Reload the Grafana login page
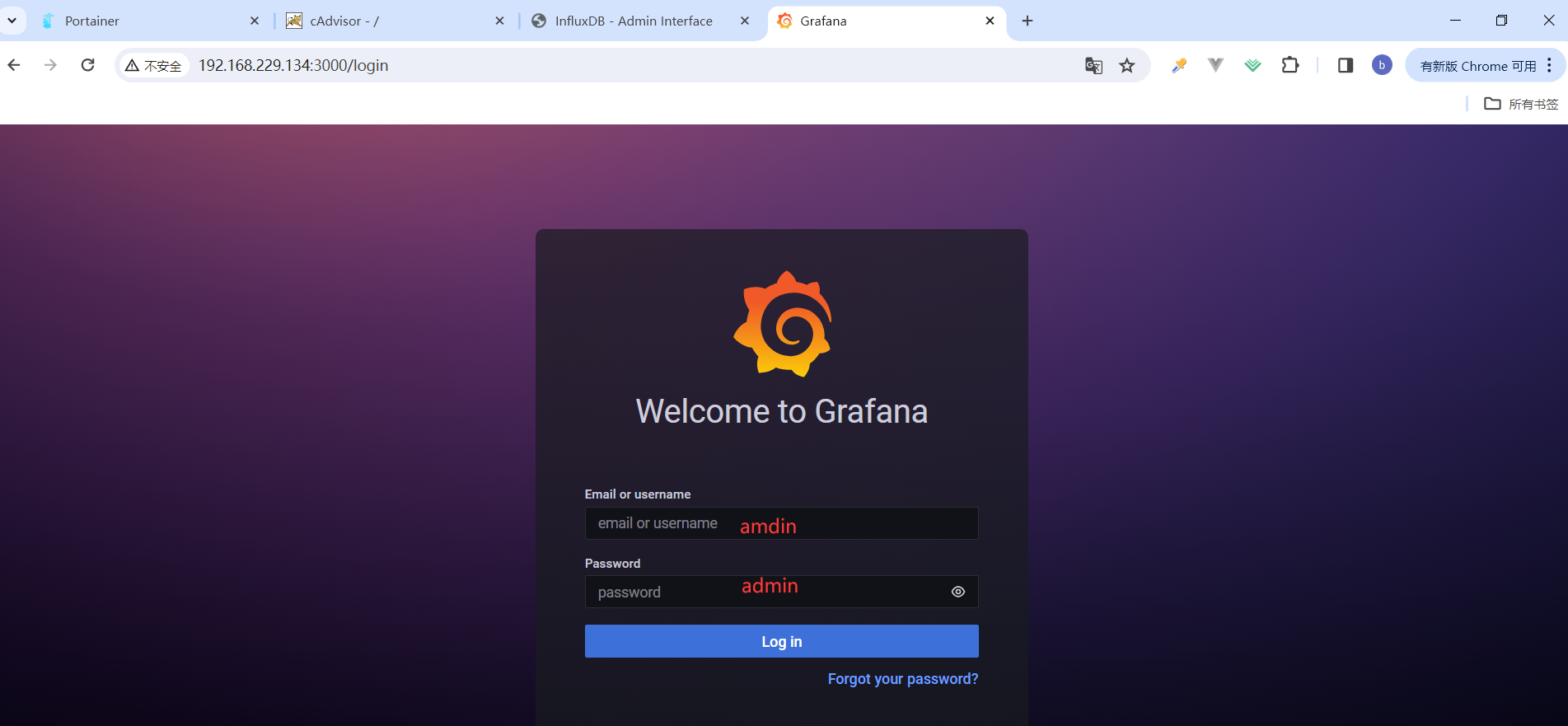1568x726 pixels. click(88, 65)
